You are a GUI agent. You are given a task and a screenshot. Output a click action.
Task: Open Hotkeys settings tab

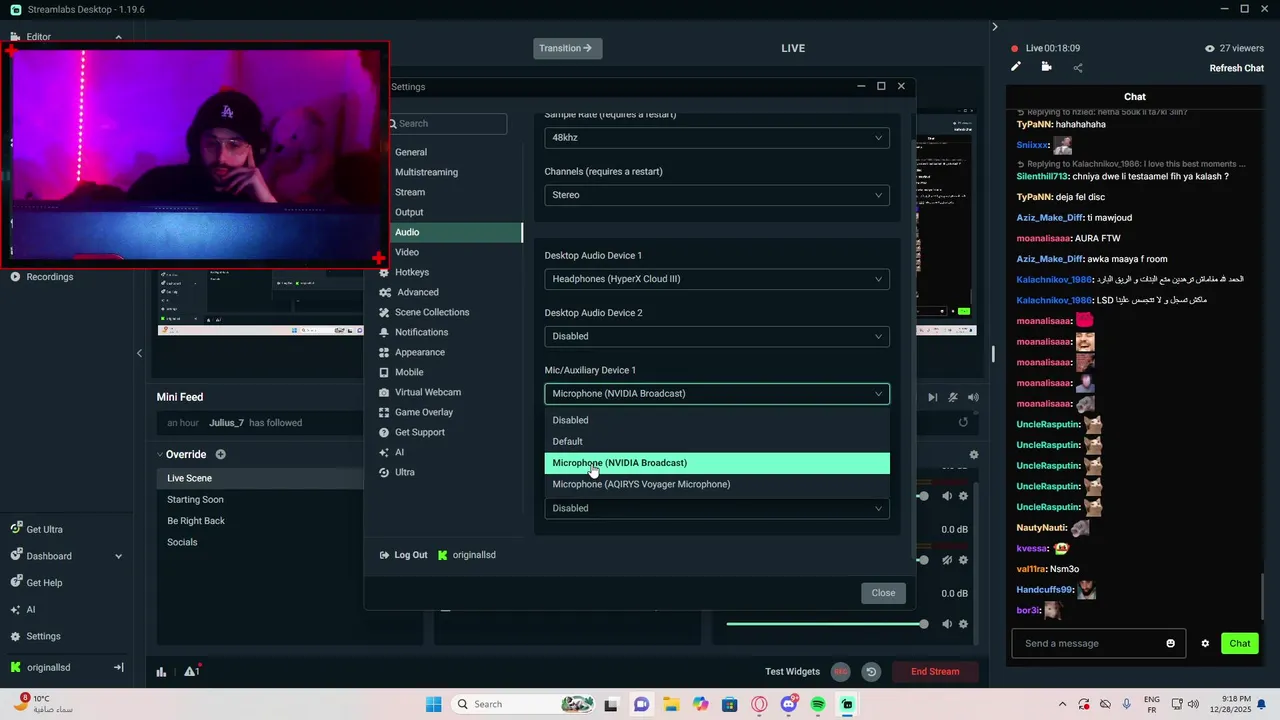[412, 272]
